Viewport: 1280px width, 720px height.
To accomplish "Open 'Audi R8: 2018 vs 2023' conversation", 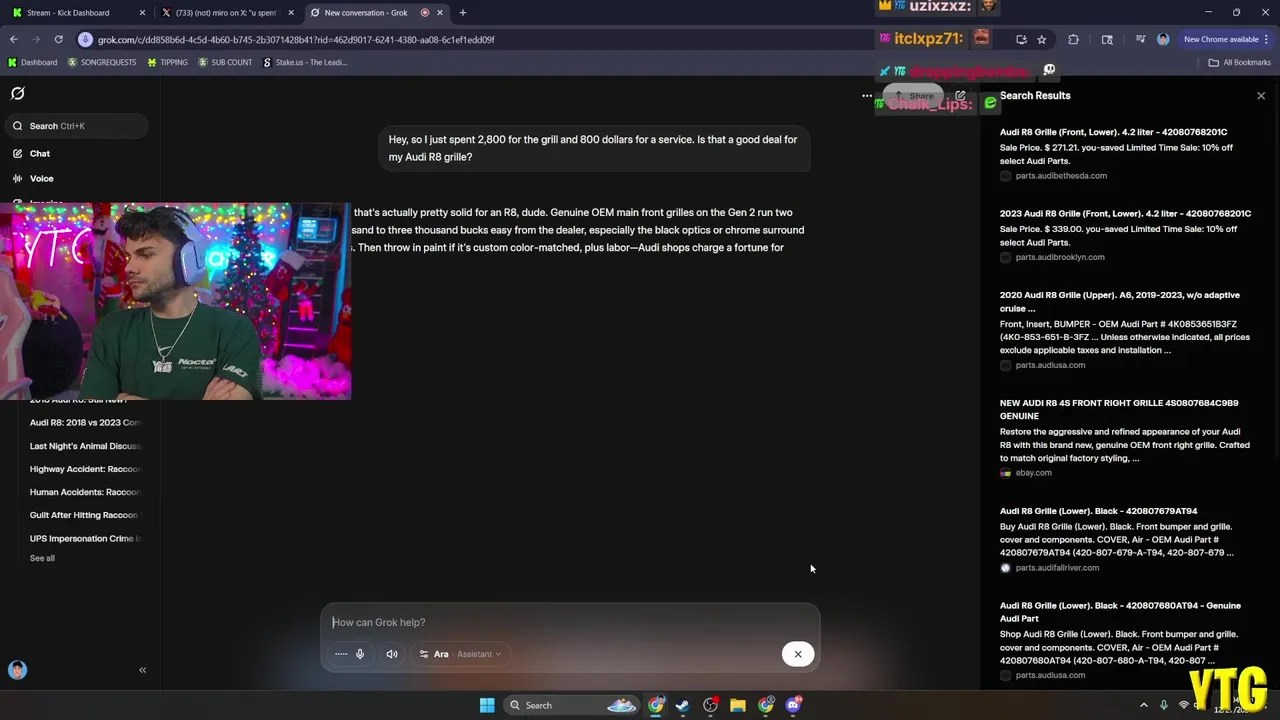I will point(85,423).
